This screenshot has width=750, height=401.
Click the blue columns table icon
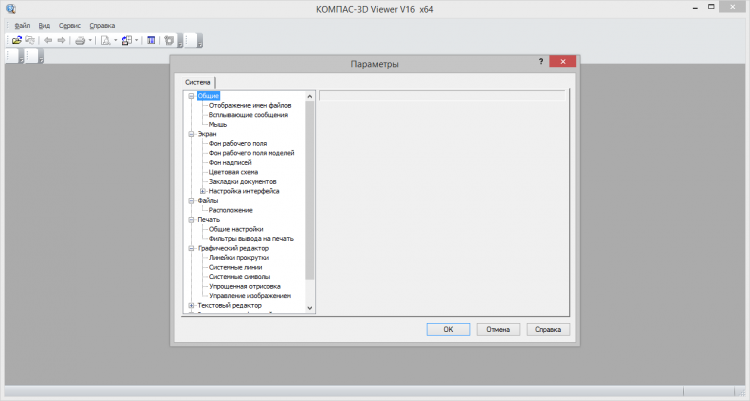click(151, 41)
